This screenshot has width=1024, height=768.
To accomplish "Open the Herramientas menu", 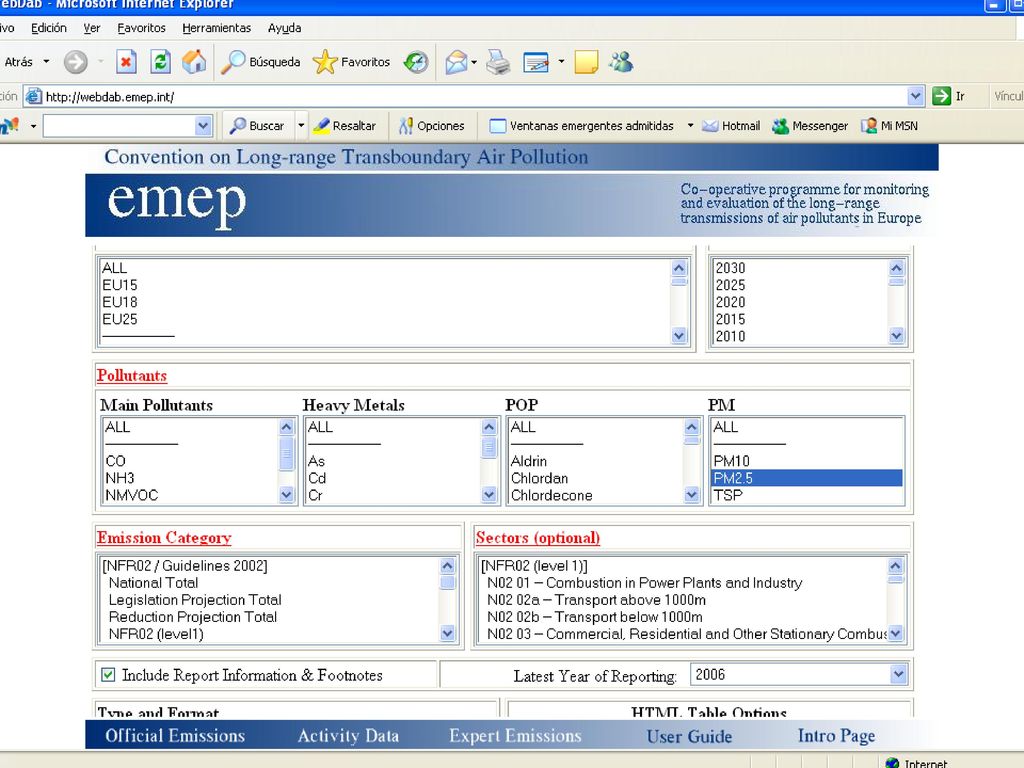I will pos(217,28).
